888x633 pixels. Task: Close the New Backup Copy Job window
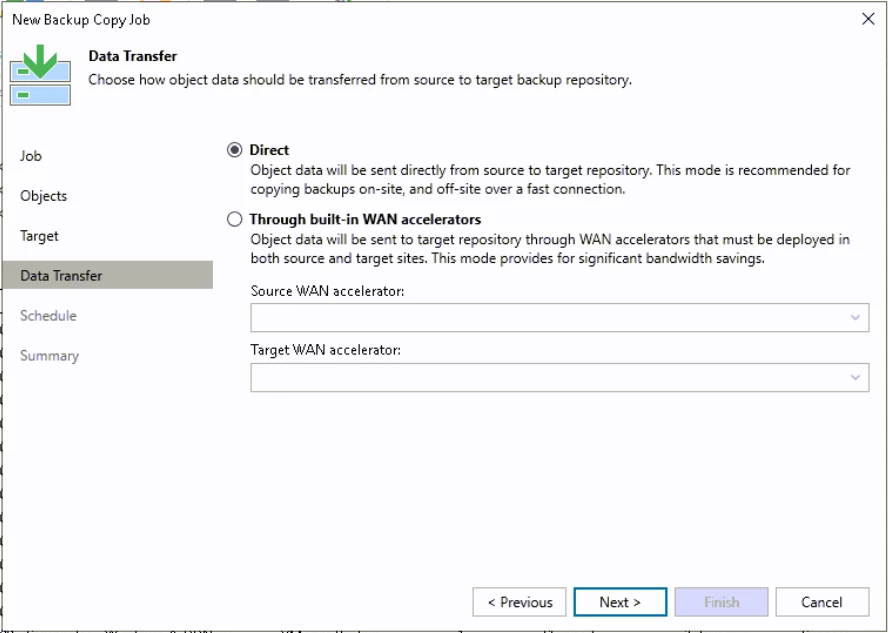pyautogui.click(x=868, y=18)
